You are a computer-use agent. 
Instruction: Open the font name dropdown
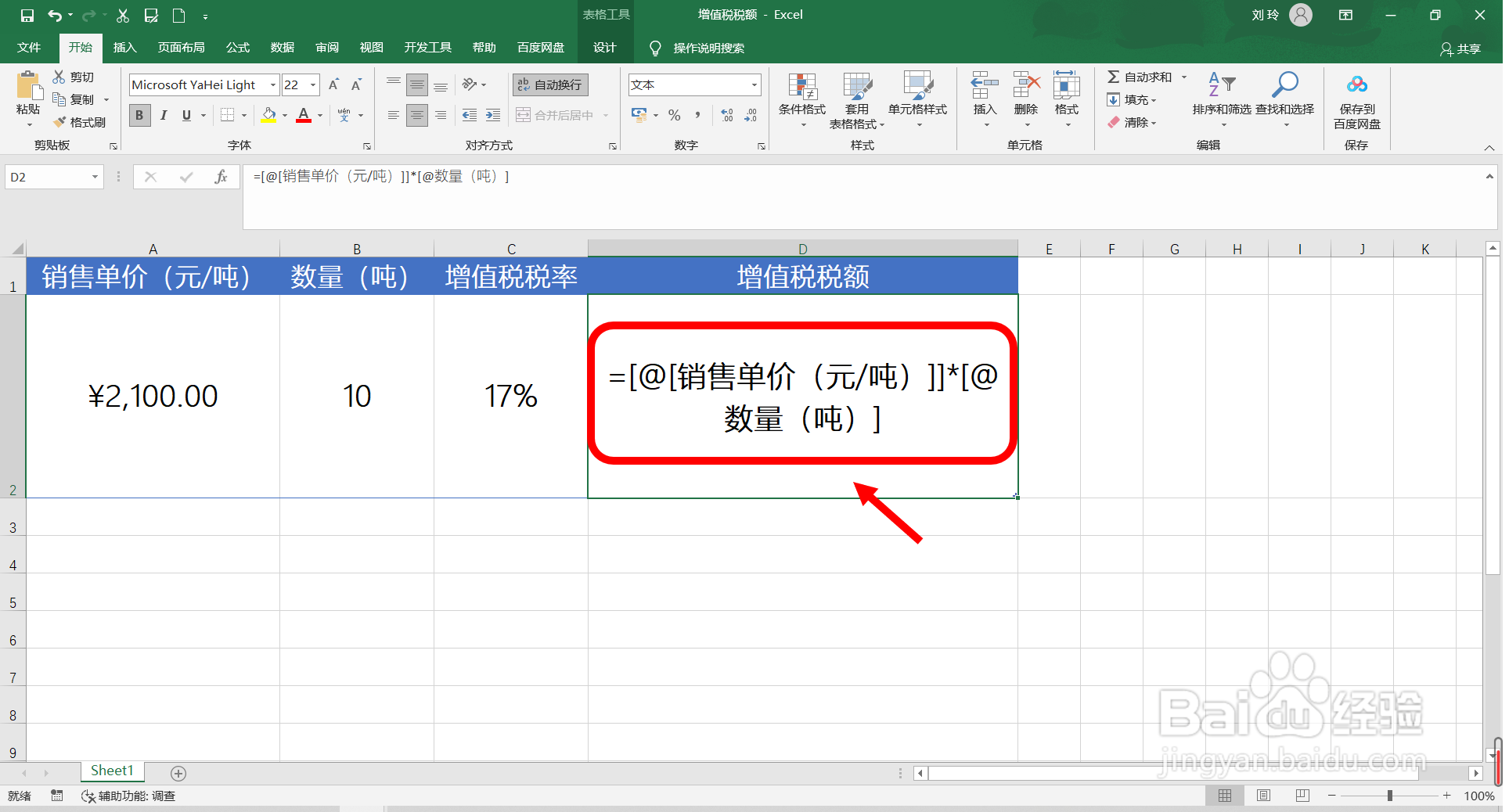click(273, 84)
